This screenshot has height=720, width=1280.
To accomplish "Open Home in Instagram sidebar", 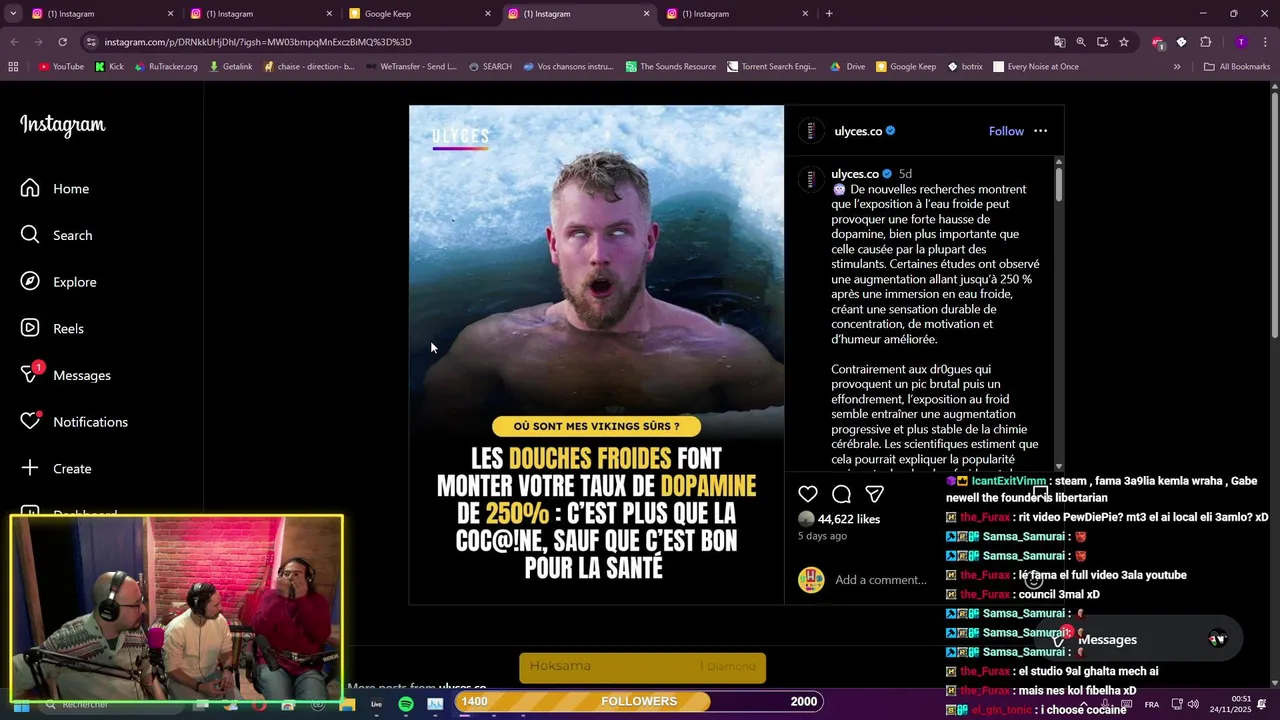I will (55, 188).
